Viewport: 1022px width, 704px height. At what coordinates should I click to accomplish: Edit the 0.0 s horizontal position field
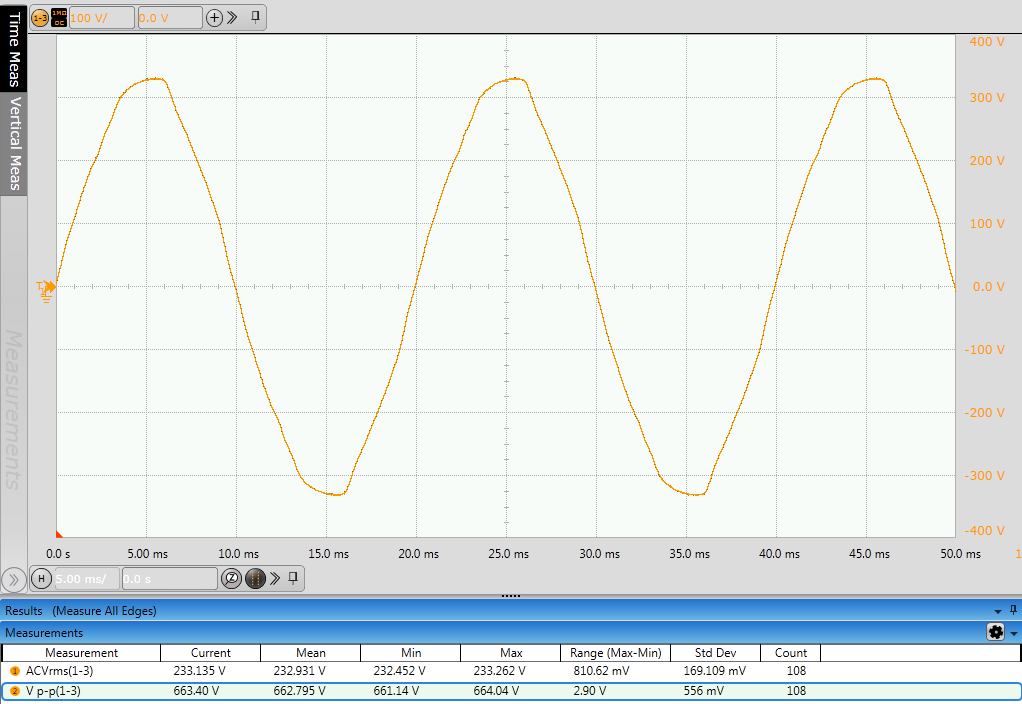169,578
